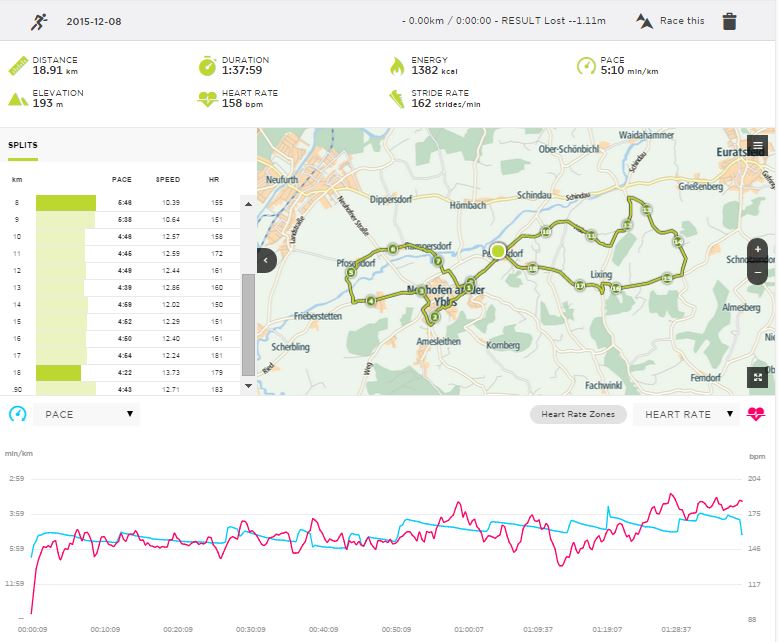778x642 pixels.
Task: Toggle Heart Rate Zones display
Action: [x=578, y=414]
